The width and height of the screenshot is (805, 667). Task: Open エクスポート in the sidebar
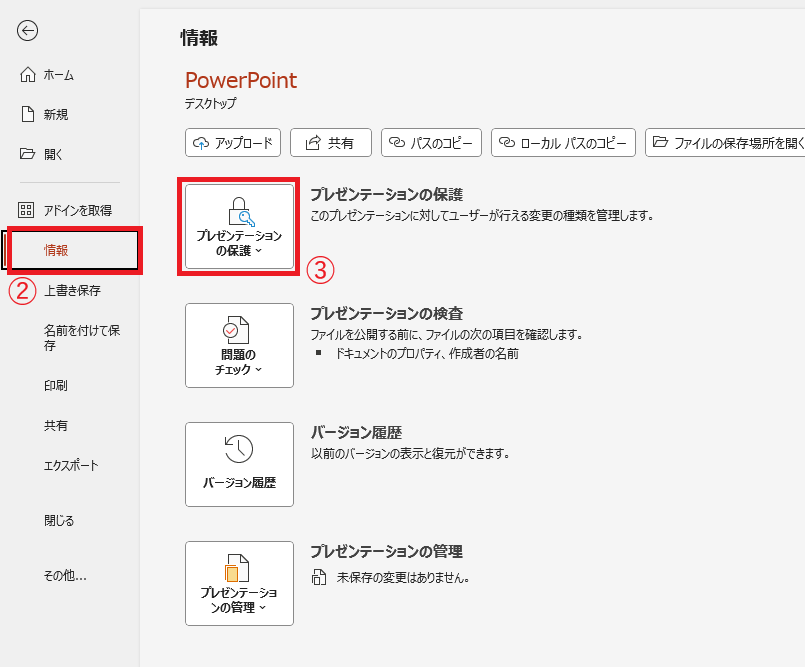pos(71,465)
